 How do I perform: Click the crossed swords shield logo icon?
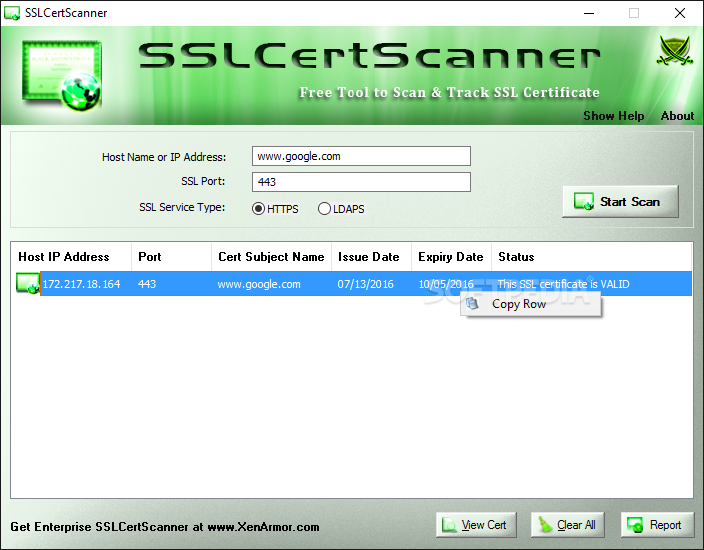pos(674,52)
